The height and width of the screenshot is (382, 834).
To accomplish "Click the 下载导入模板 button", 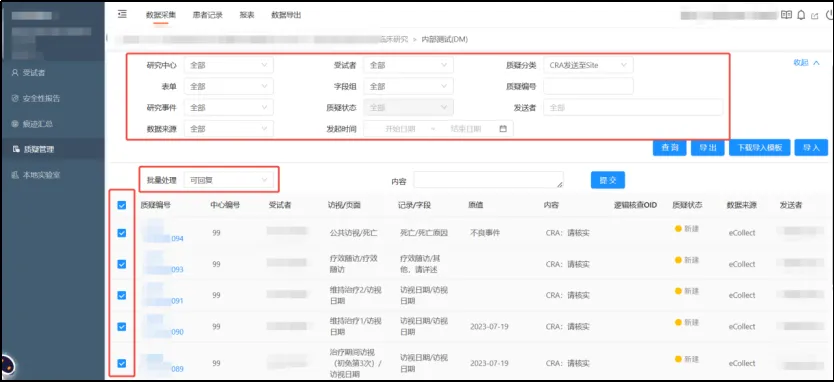I will click(760, 148).
